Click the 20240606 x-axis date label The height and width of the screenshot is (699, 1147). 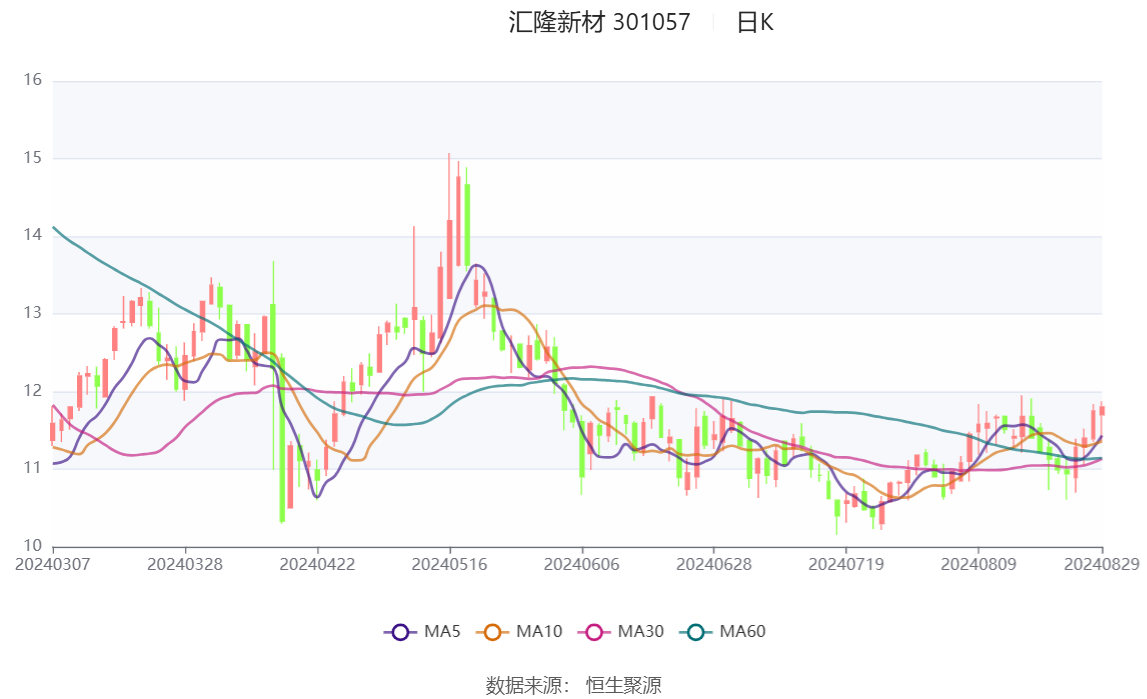(x=582, y=564)
